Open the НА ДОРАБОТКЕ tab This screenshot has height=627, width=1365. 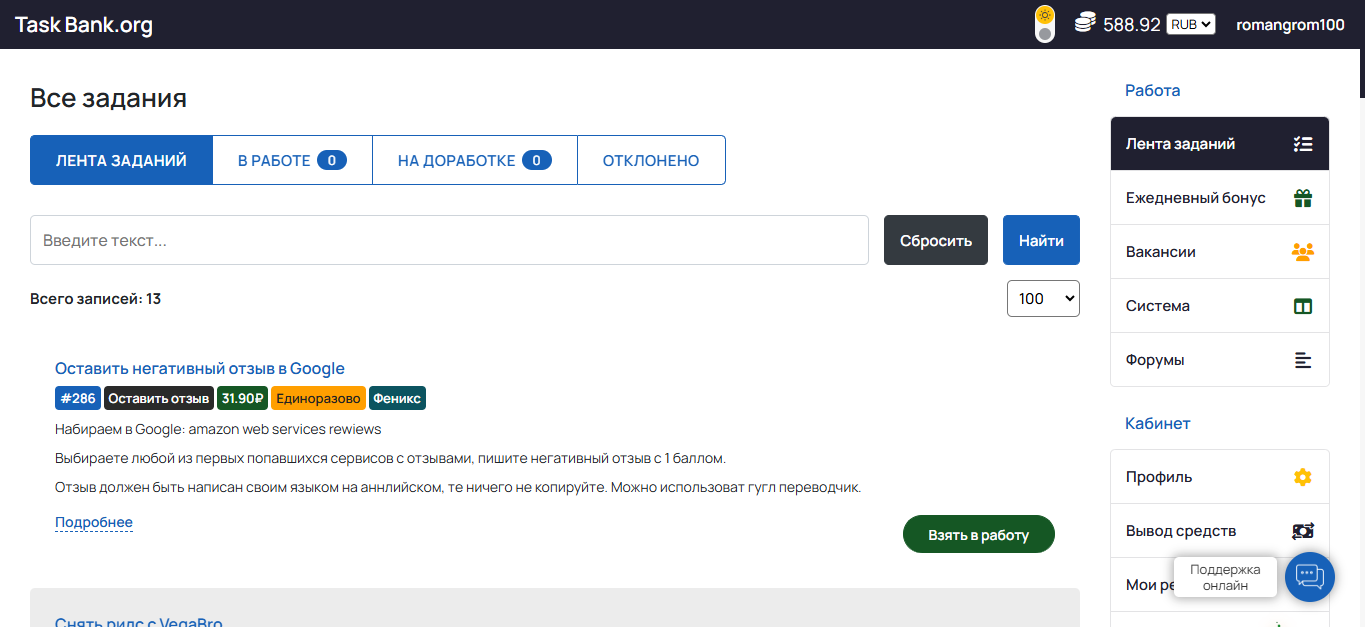[474, 160]
